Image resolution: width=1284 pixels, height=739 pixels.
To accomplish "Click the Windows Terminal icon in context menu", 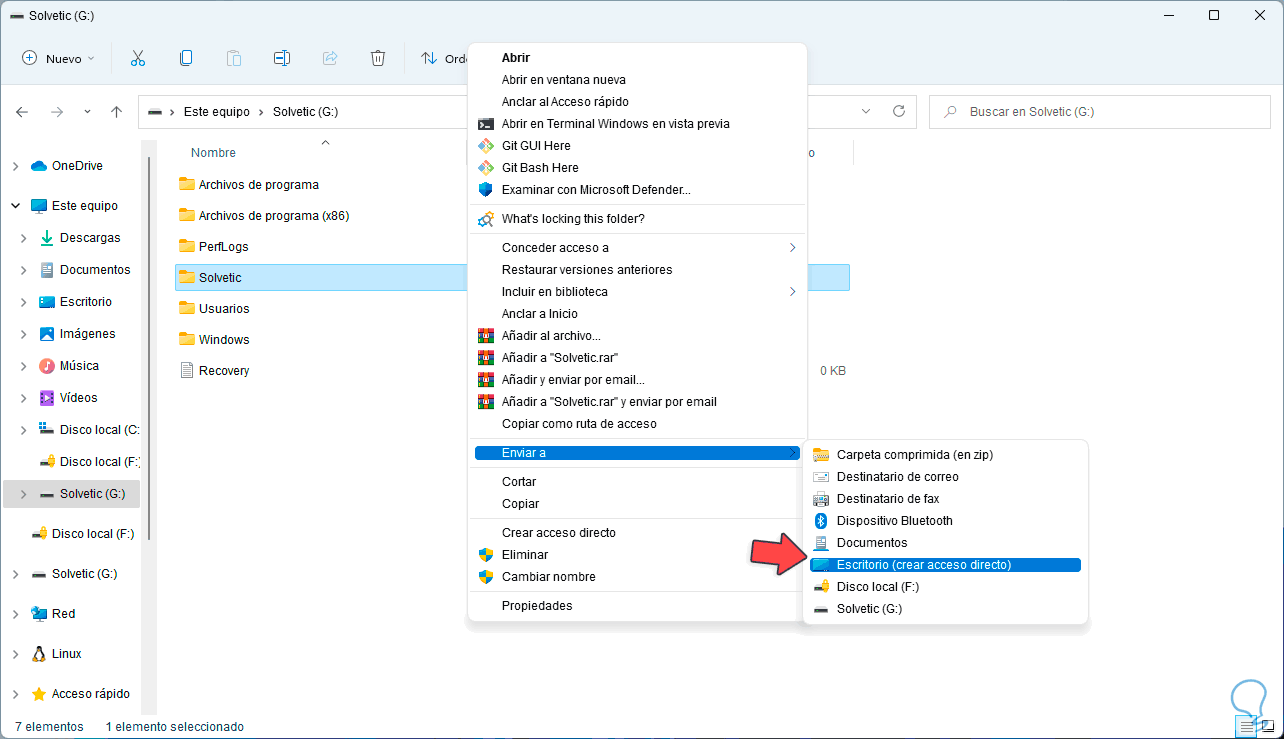I will (x=486, y=124).
